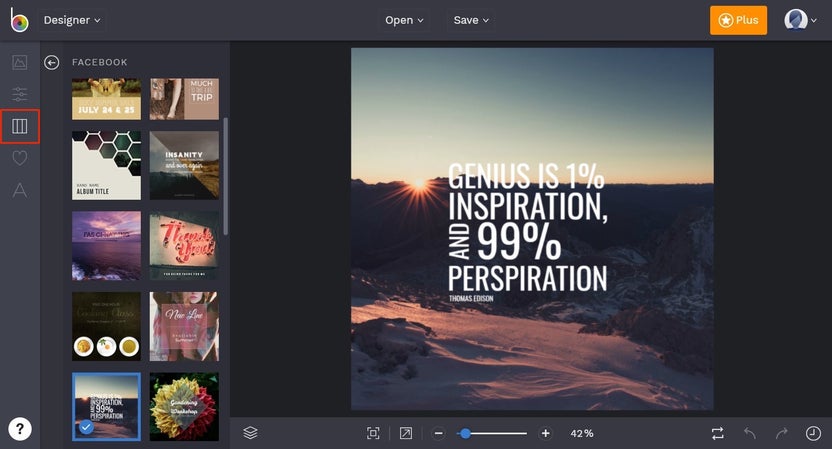Image resolution: width=832 pixels, height=449 pixels.
Task: Select the checked Genius quote template
Action: click(107, 407)
